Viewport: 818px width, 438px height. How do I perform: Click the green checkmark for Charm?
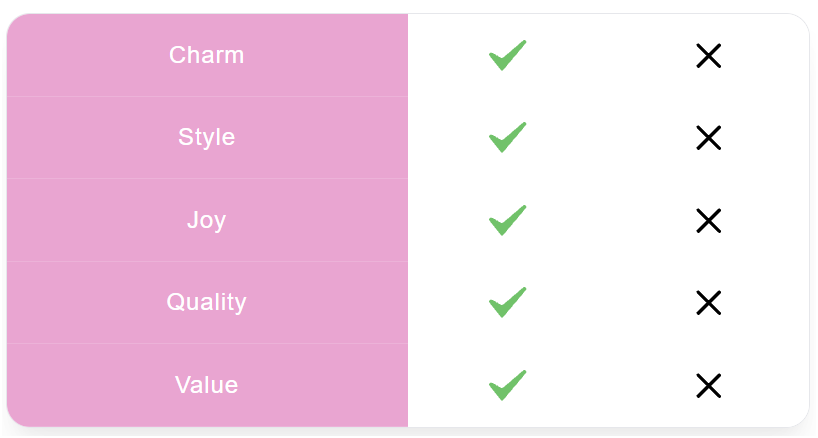point(508,56)
